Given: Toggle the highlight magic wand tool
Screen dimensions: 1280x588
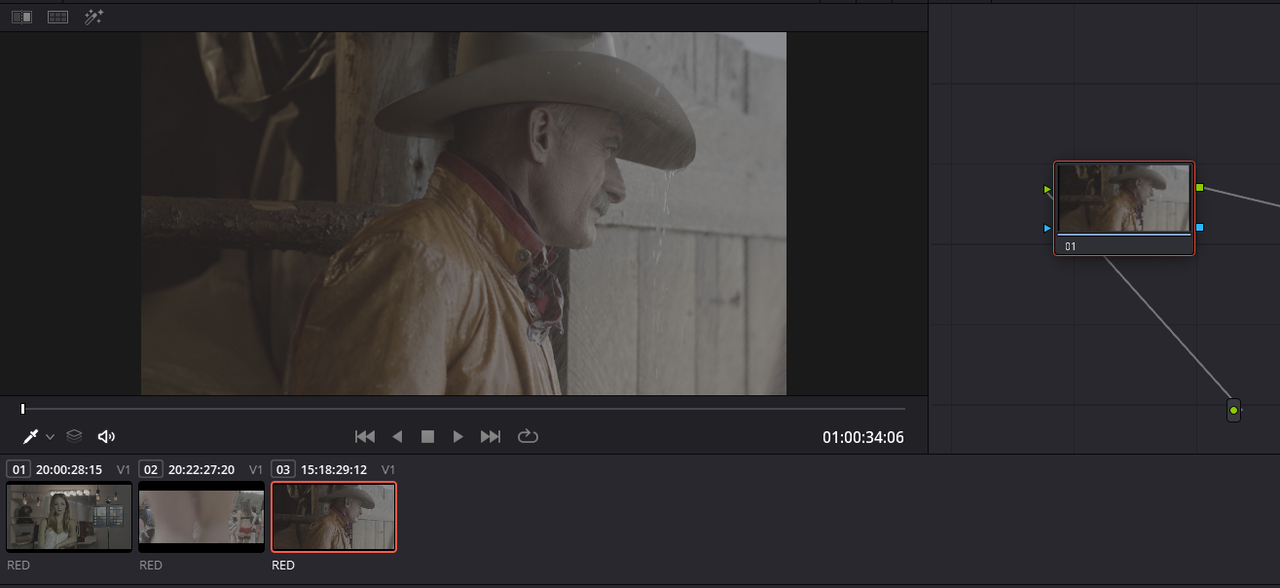Looking at the screenshot, I should pos(94,17).
